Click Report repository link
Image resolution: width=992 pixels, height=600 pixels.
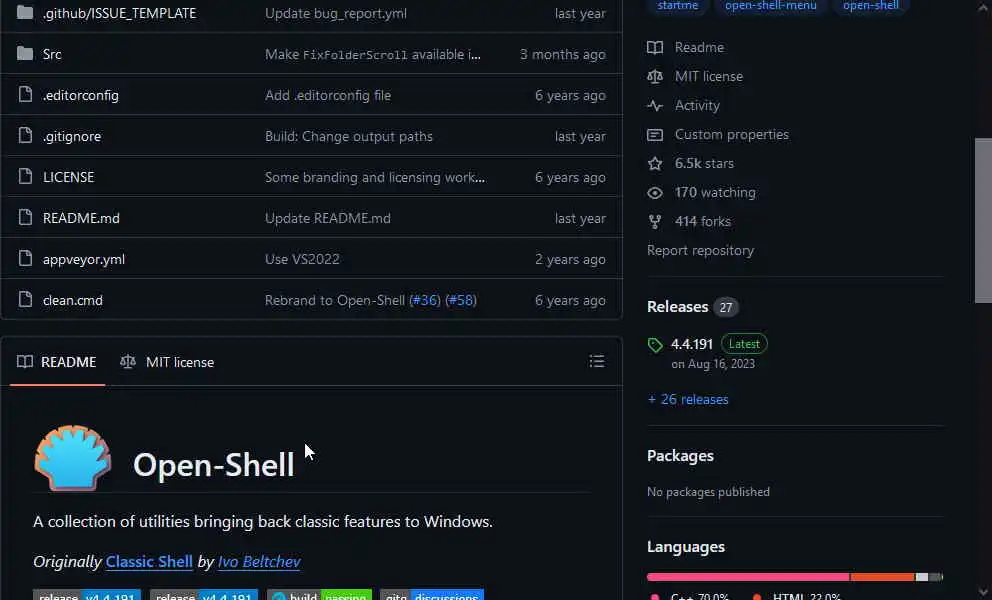click(700, 251)
